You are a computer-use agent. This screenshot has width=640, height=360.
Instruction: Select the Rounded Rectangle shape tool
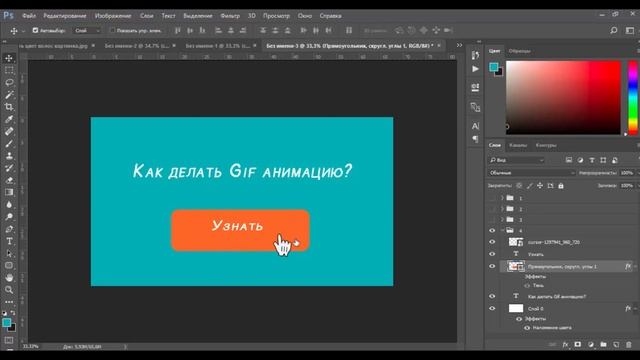(9, 266)
